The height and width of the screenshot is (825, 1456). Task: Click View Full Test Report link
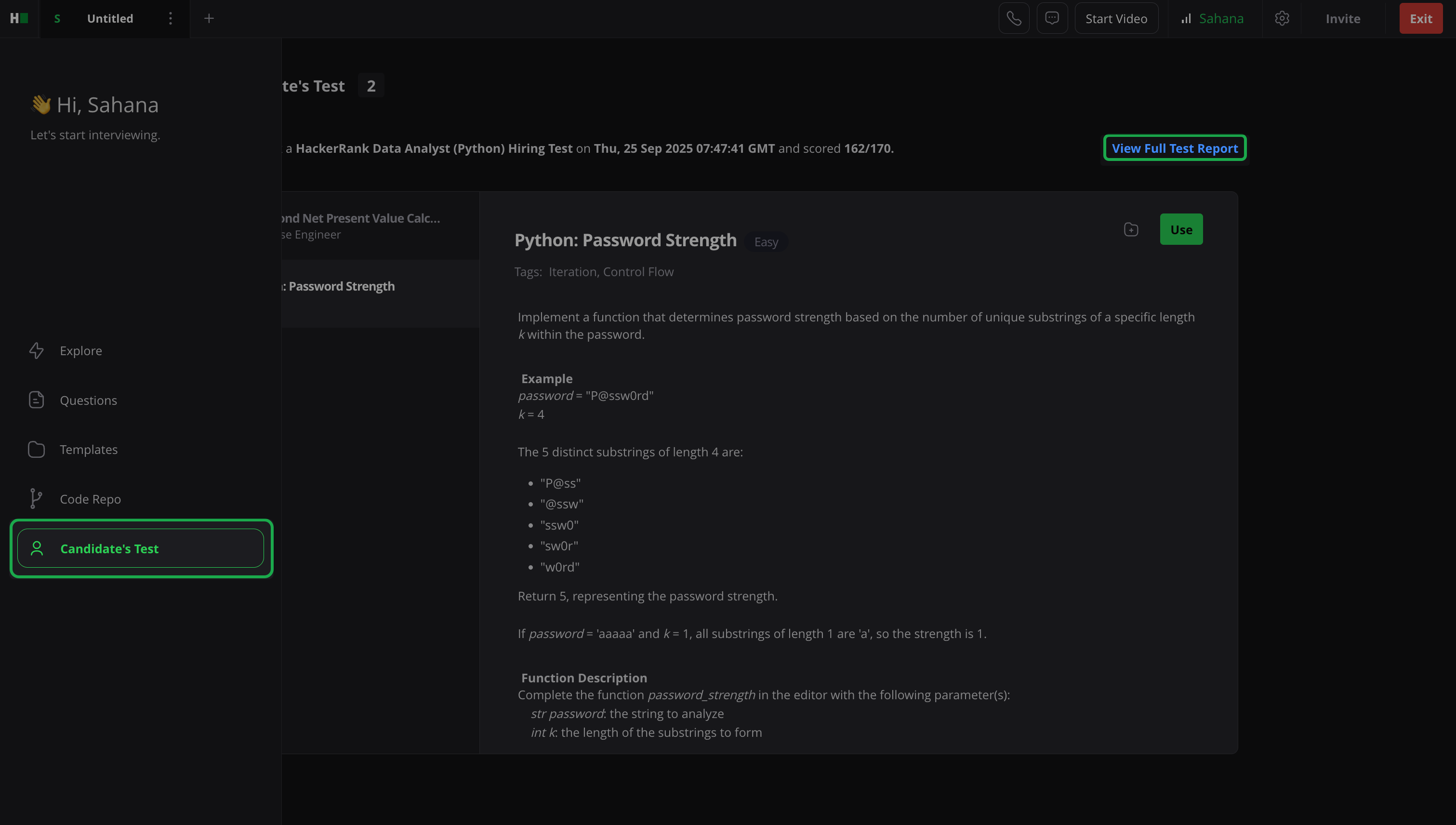point(1175,148)
